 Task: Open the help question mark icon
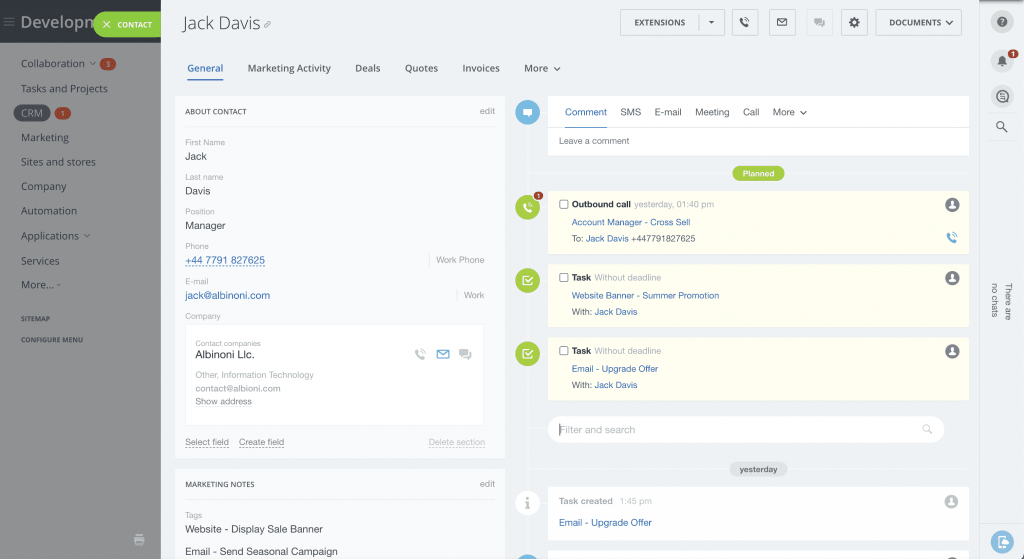point(1002,22)
